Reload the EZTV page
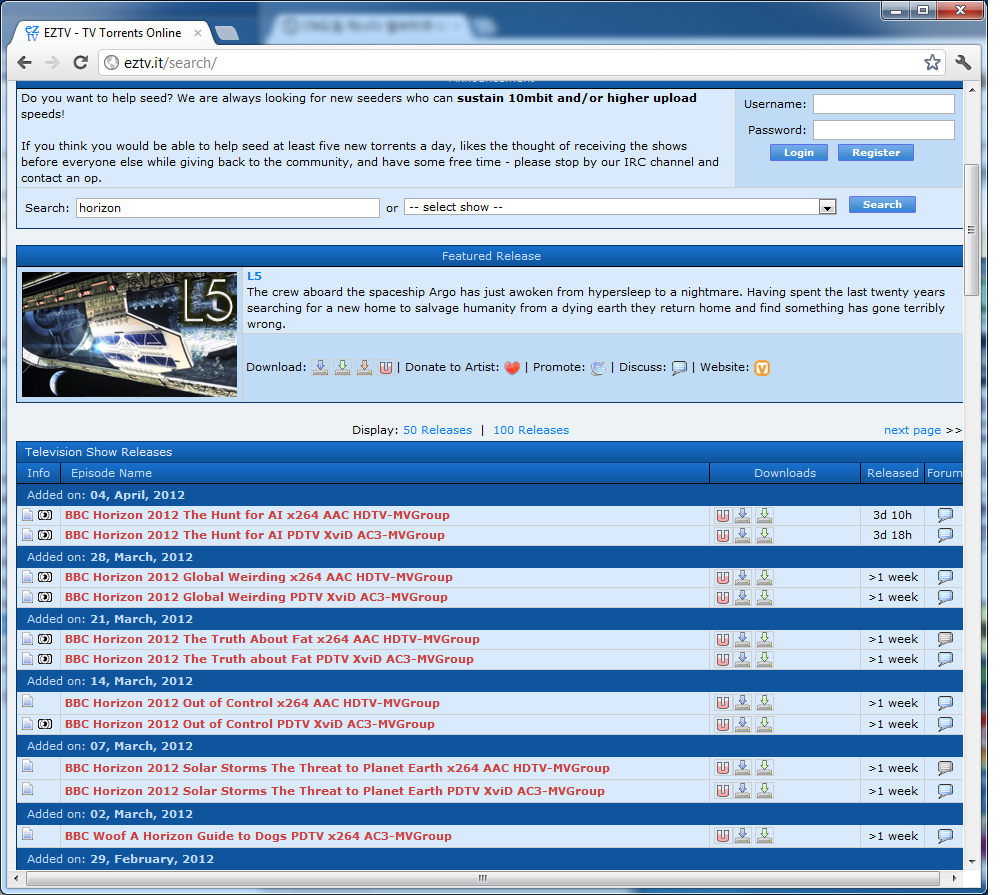This screenshot has width=1008, height=895. pos(80,62)
